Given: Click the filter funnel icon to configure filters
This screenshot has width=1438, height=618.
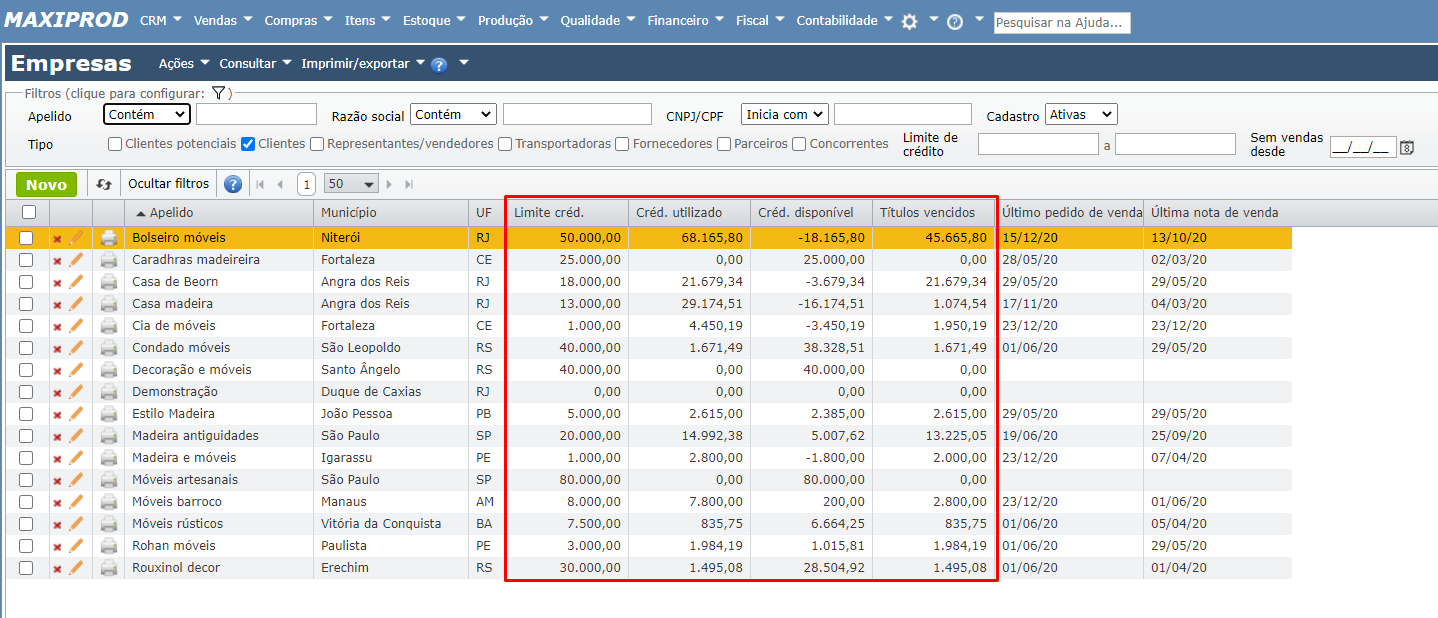Looking at the screenshot, I should pos(220,93).
